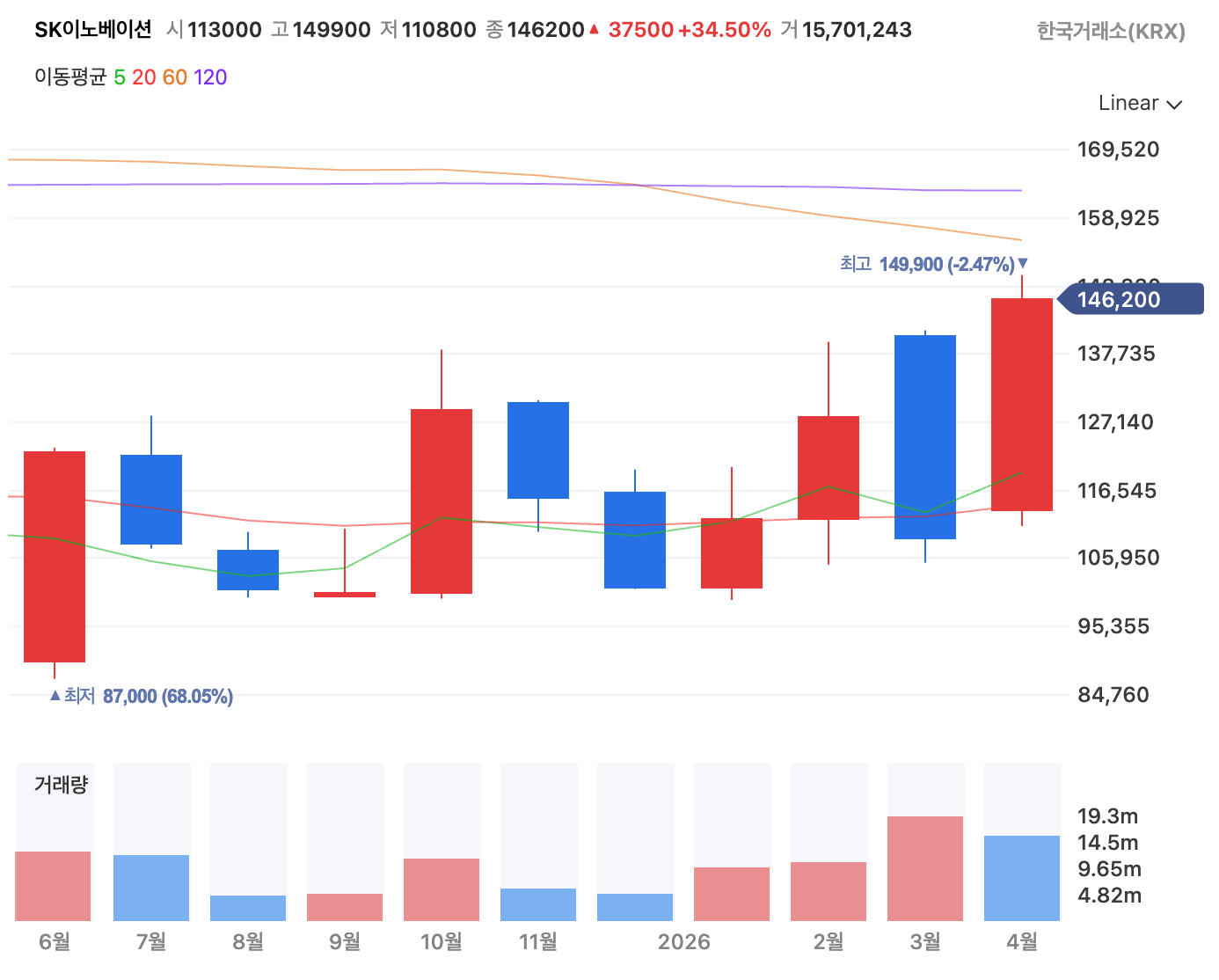Click the 116,545 price axis label
This screenshot has width=1219, height=980.
[1118, 491]
